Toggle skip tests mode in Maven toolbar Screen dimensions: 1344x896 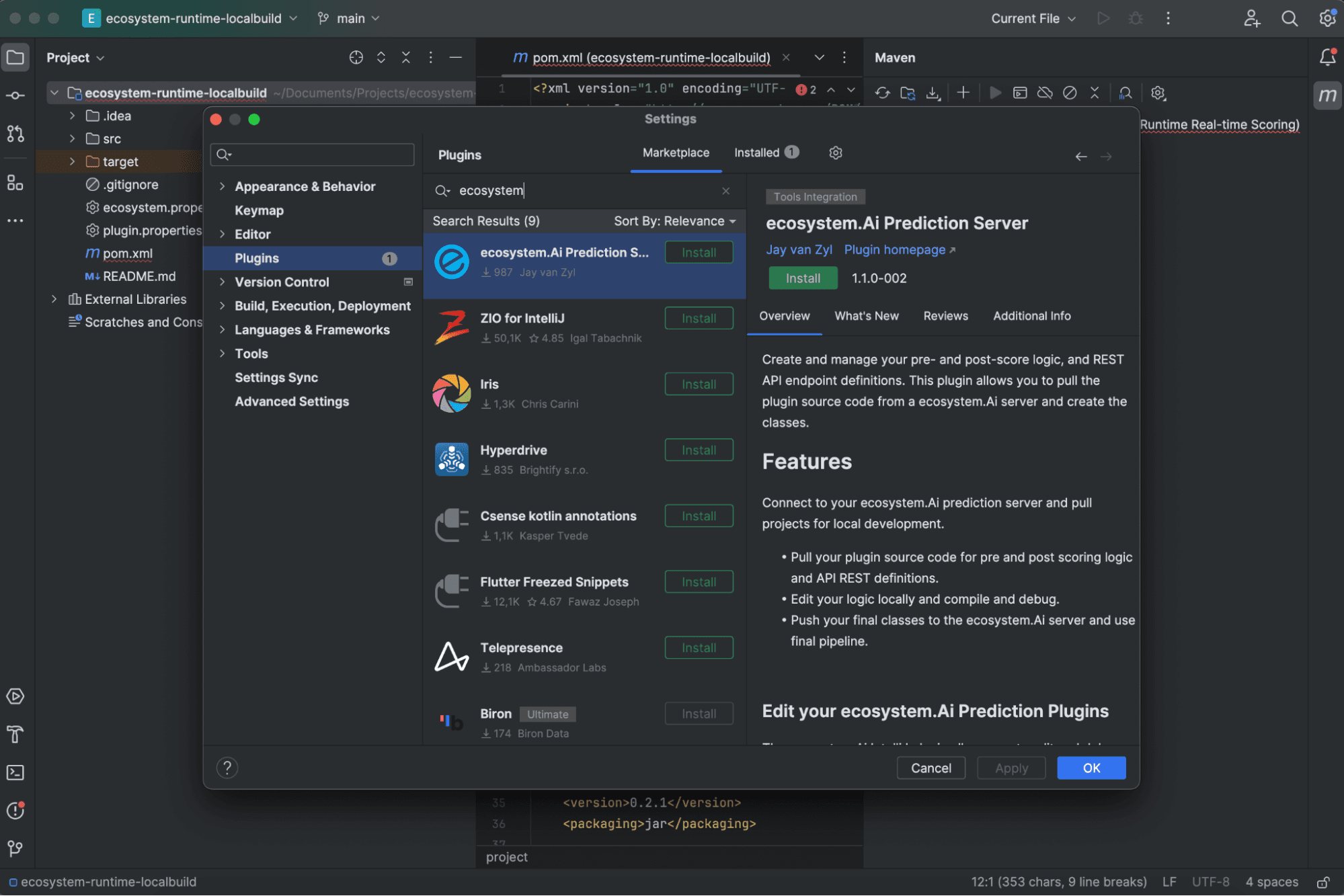pyautogui.click(x=1070, y=93)
